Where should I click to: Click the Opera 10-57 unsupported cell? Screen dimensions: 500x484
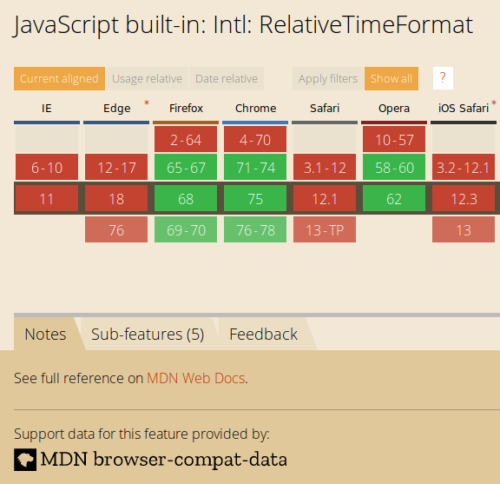point(394,139)
